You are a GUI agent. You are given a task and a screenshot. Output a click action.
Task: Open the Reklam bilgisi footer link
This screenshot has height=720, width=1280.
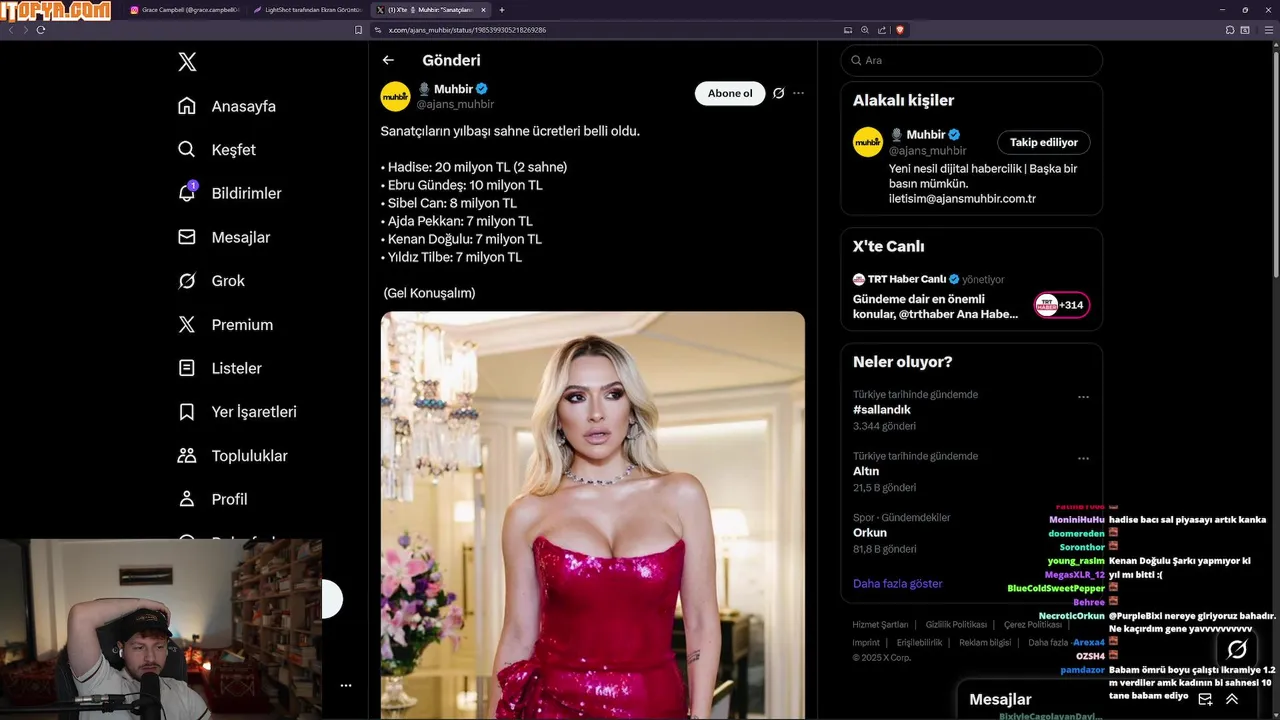(x=985, y=642)
